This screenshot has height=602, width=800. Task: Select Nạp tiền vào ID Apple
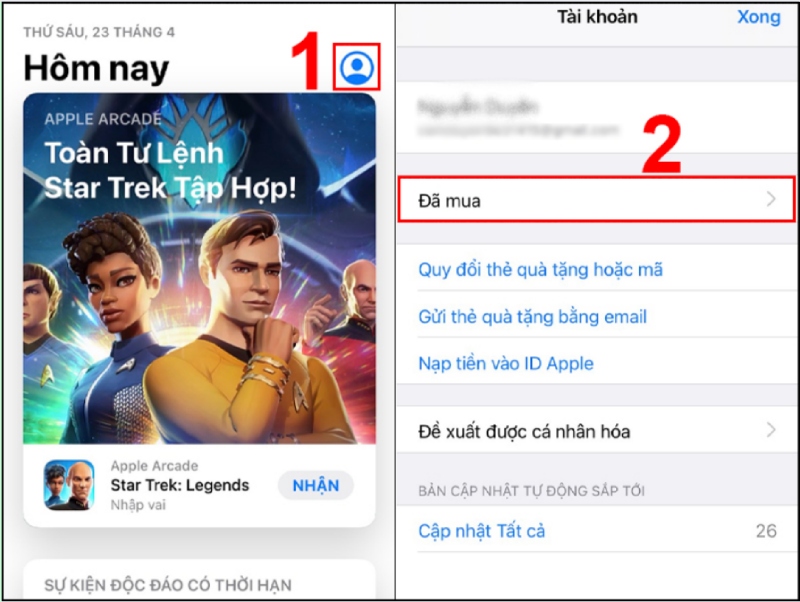(506, 363)
